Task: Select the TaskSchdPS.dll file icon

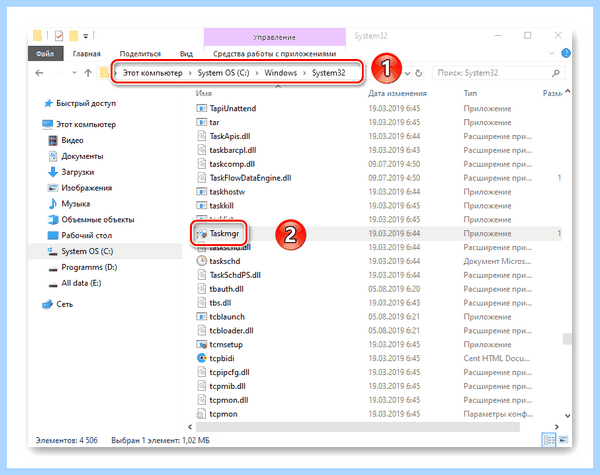Action: pos(201,275)
